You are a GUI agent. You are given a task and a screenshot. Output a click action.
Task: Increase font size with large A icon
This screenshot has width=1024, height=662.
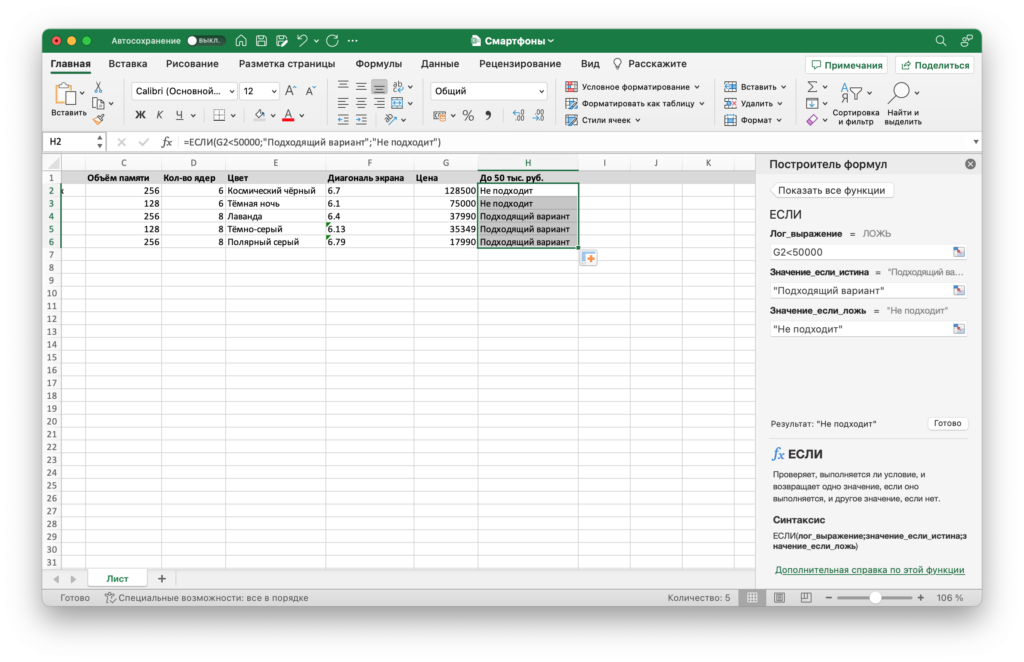pyautogui.click(x=291, y=91)
